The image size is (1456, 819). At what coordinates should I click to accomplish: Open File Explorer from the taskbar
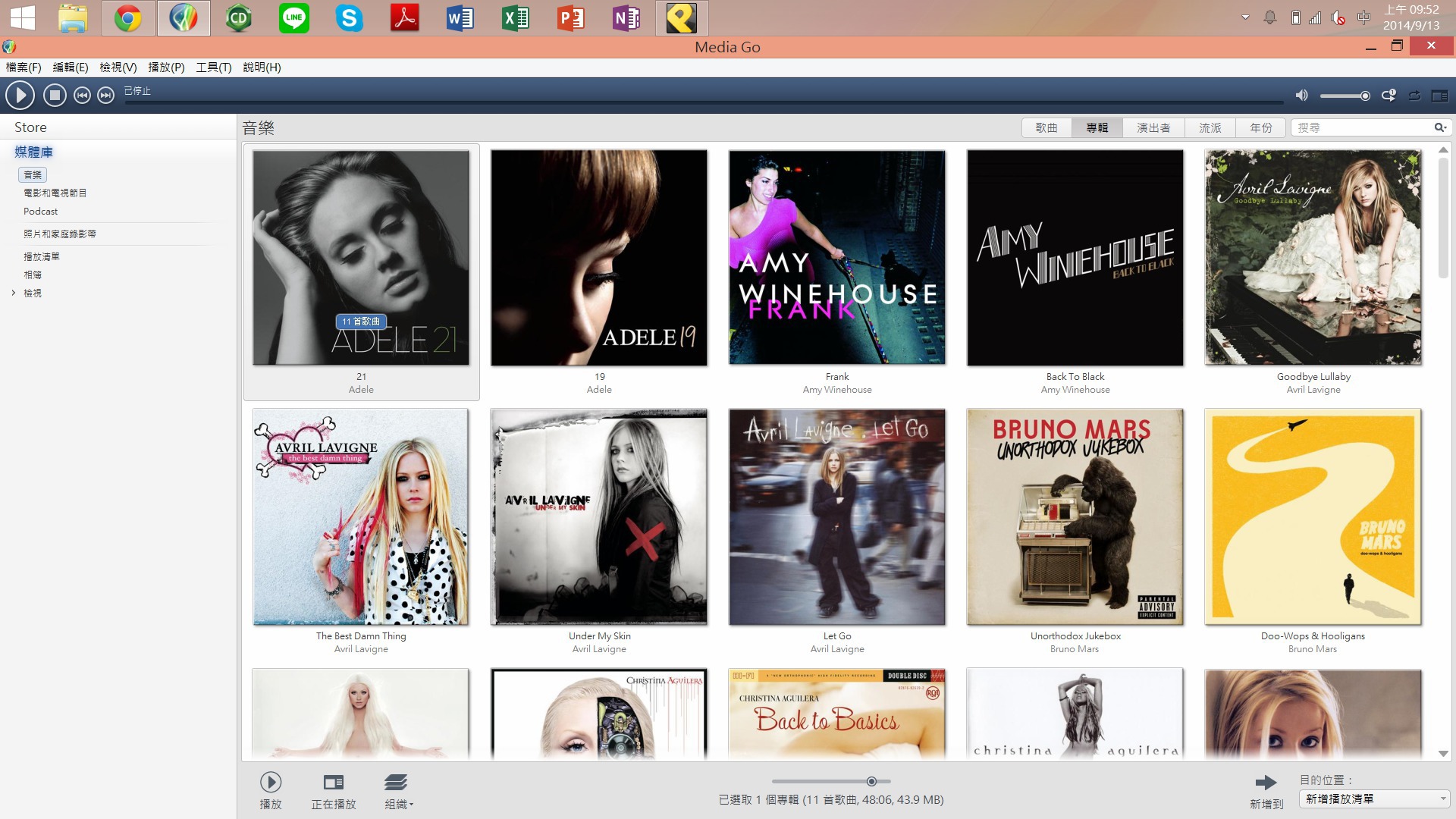point(73,18)
